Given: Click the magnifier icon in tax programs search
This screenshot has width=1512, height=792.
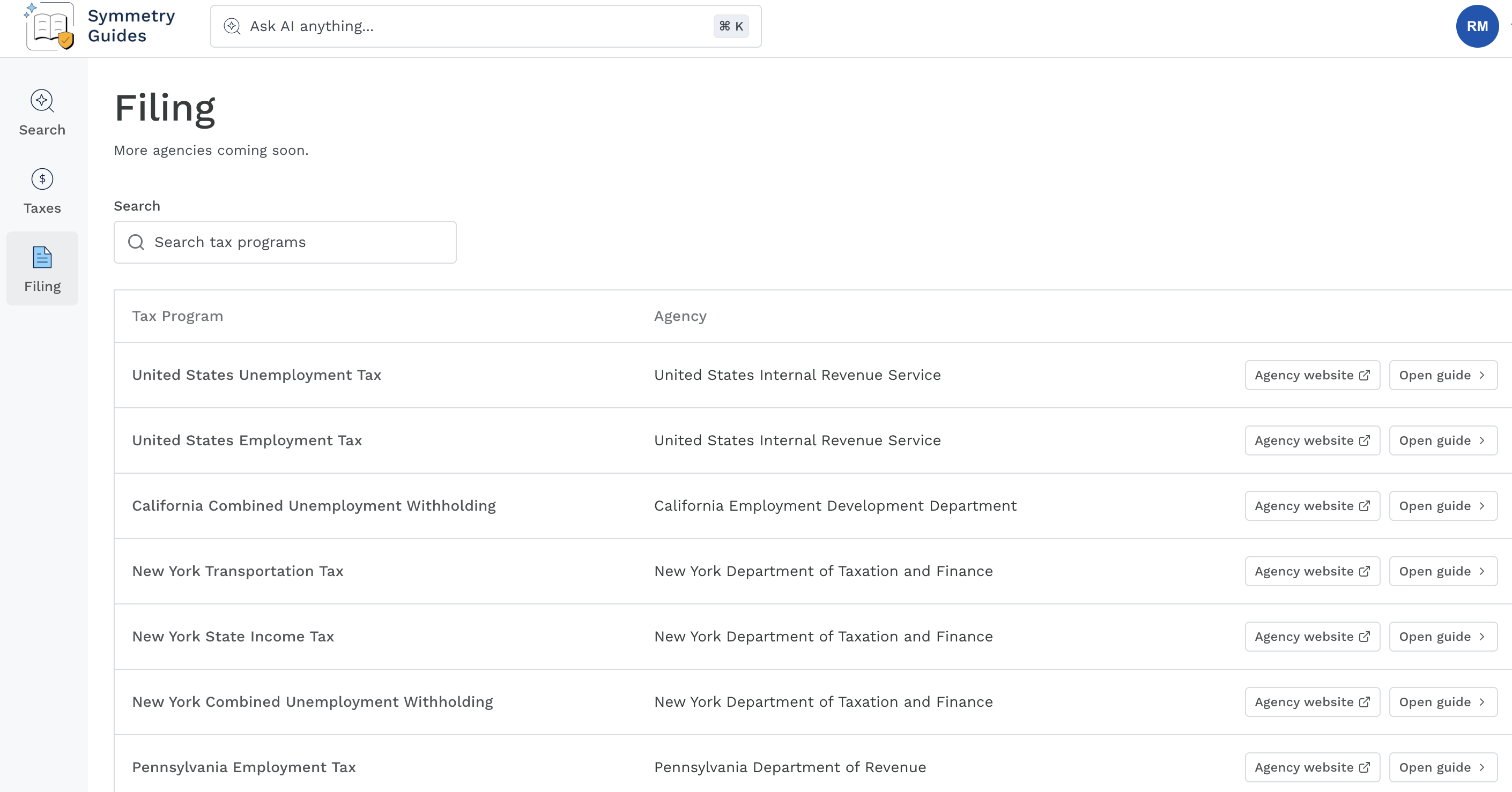Looking at the screenshot, I should click(136, 242).
